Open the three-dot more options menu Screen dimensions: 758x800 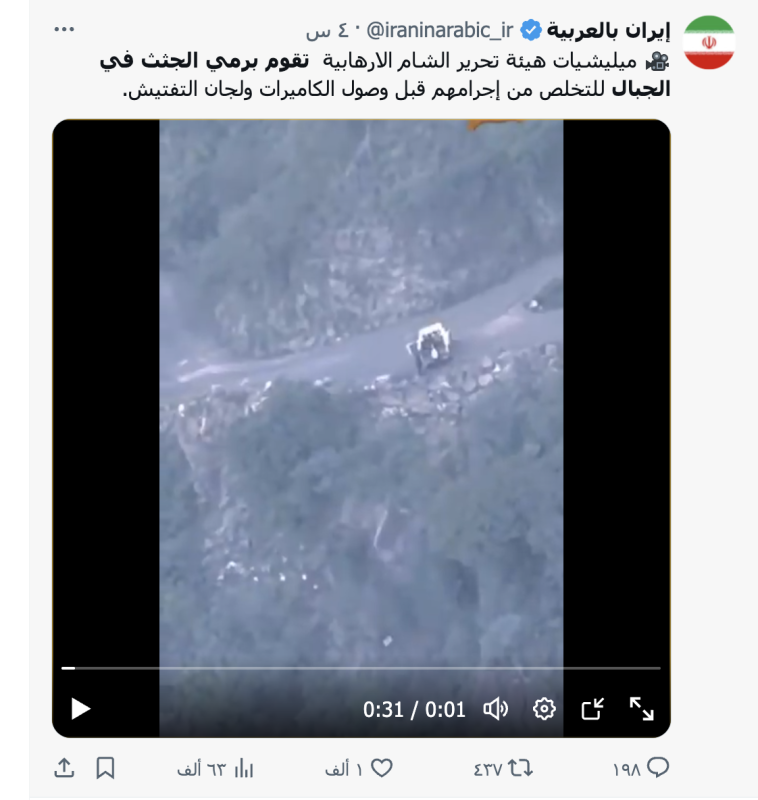click(x=64, y=30)
